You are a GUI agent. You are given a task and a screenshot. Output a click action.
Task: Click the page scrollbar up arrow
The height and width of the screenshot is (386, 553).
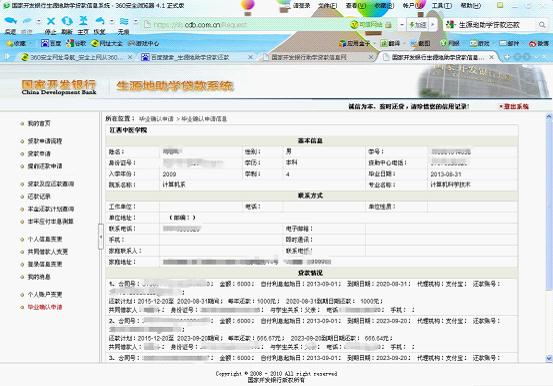549,116
